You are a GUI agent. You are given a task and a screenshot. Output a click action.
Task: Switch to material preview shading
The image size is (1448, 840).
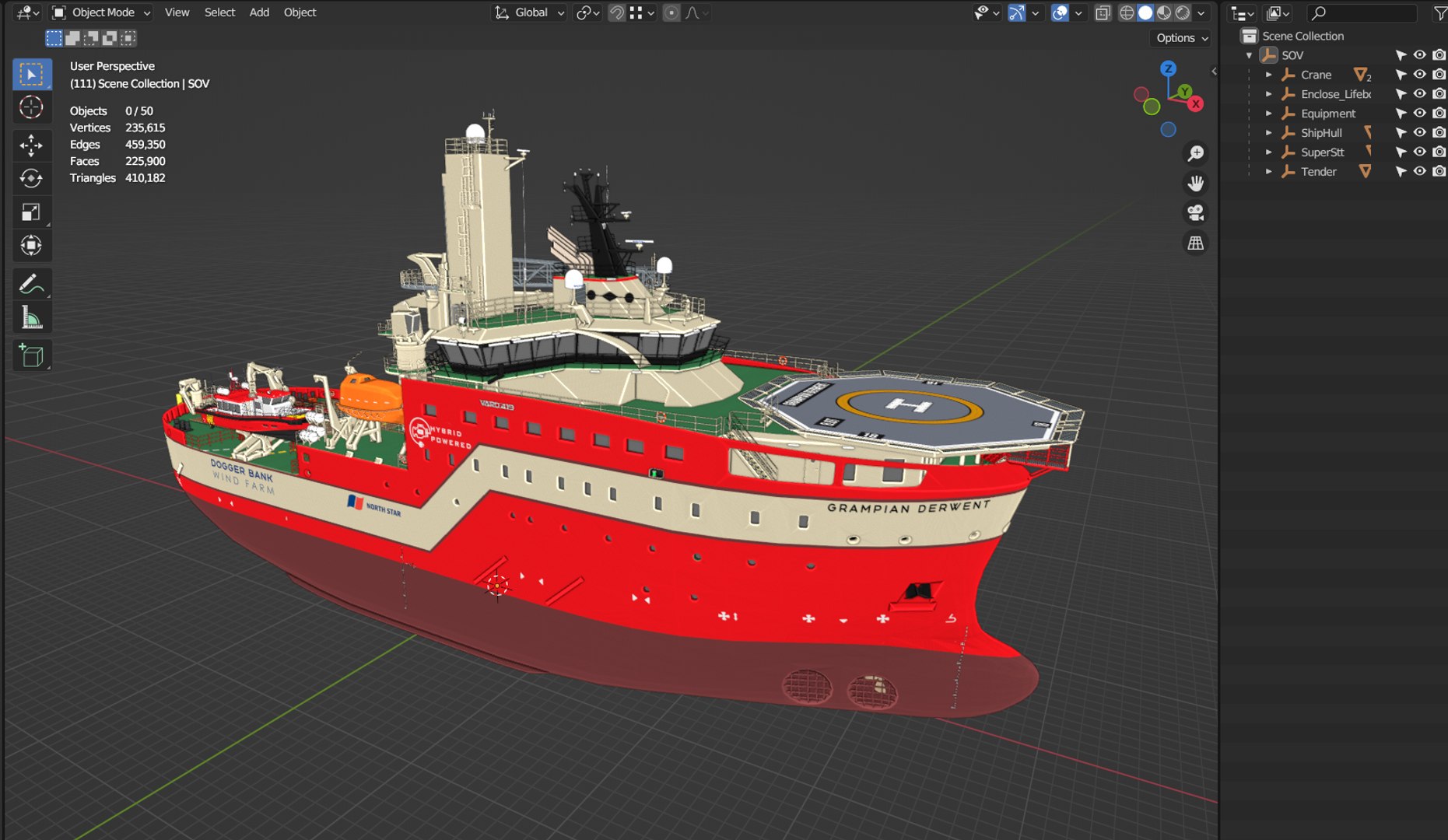point(1164,13)
